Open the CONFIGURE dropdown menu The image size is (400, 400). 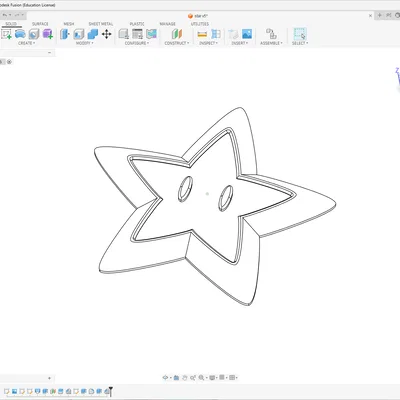137,43
